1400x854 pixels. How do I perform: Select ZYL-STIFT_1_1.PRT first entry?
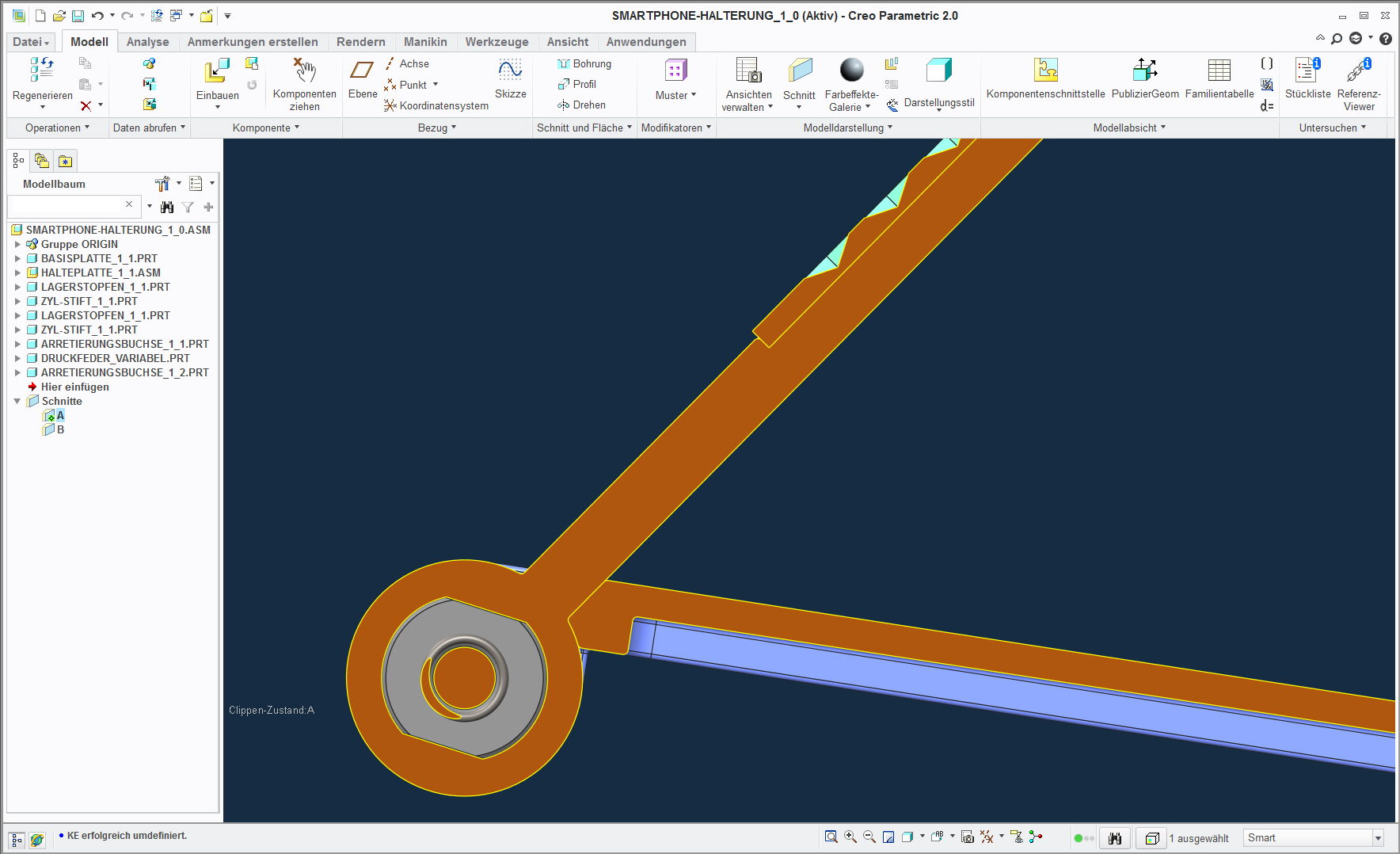(89, 301)
